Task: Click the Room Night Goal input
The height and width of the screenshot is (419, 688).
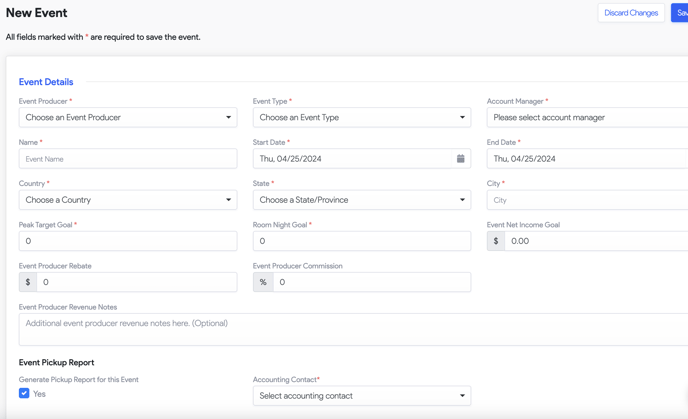Action: click(x=361, y=241)
